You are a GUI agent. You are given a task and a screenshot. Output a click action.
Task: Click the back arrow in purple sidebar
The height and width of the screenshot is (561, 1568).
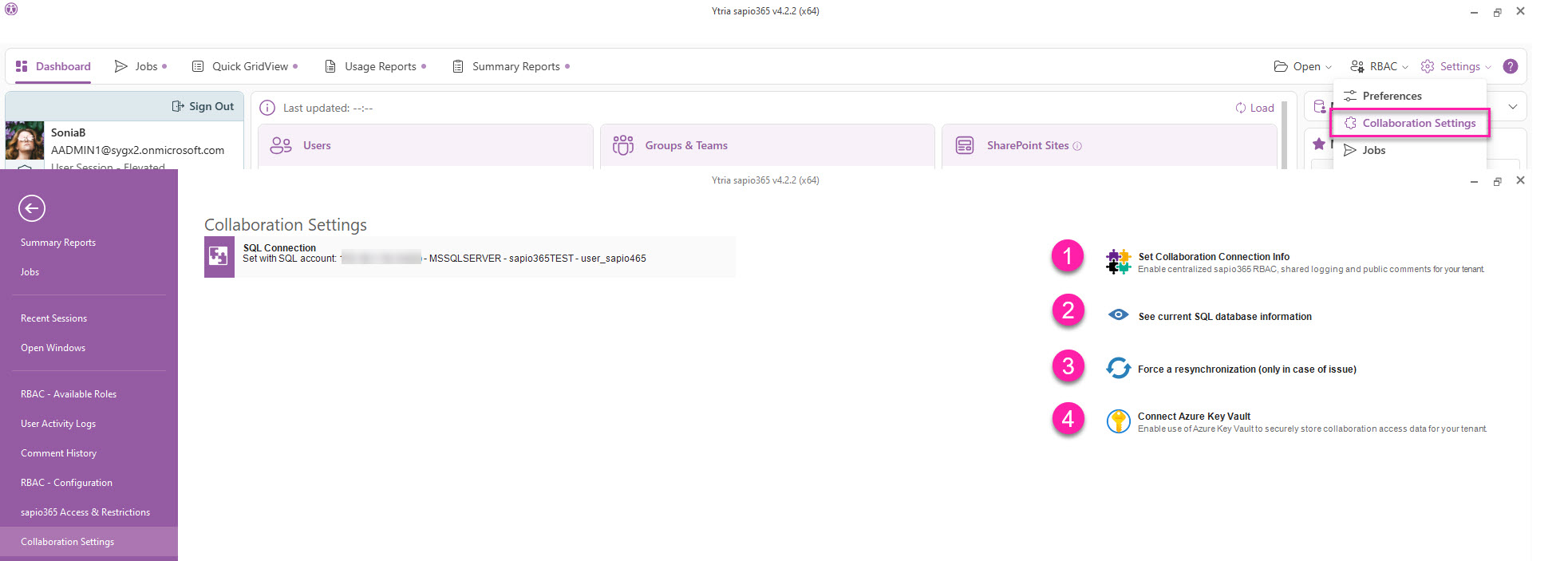click(32, 208)
